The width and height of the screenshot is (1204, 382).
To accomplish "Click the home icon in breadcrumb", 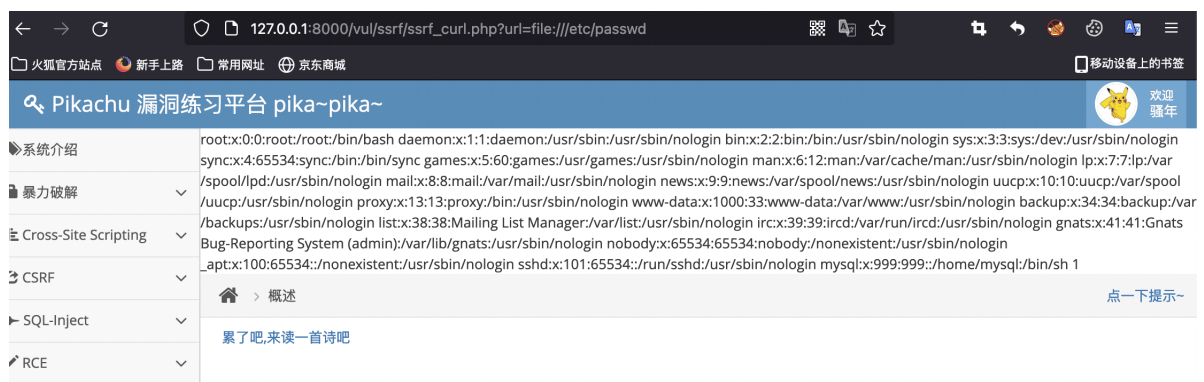I will click(x=229, y=296).
